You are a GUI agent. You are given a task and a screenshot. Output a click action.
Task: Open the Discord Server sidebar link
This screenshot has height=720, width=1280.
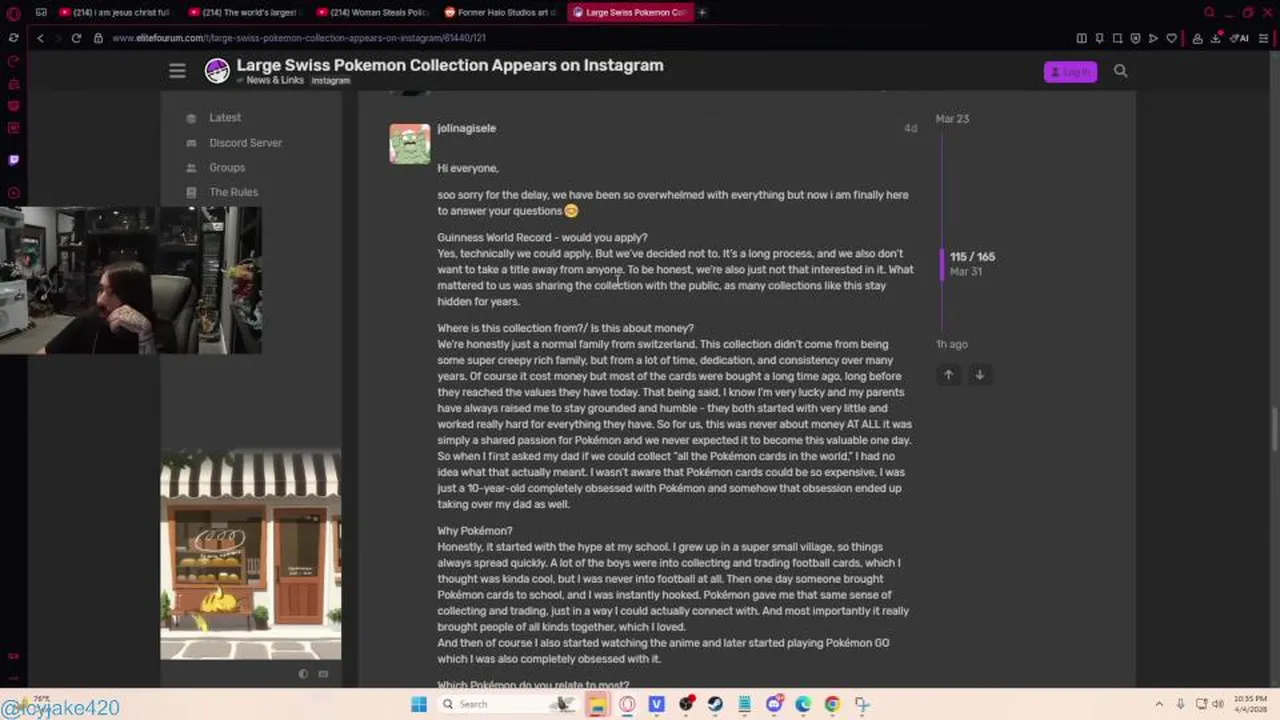245,142
